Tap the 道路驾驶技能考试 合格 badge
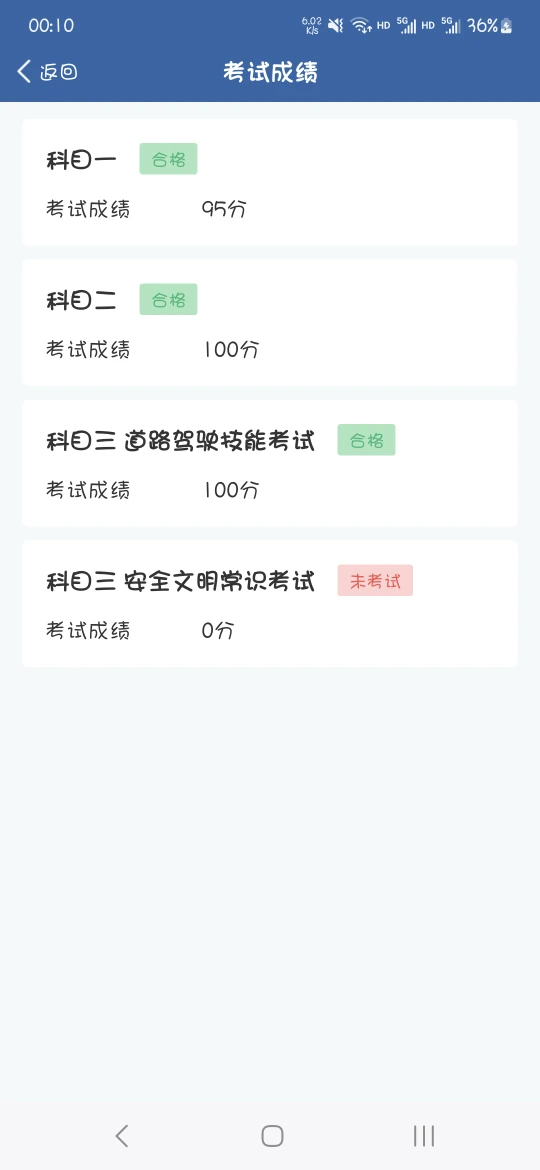 (x=366, y=440)
